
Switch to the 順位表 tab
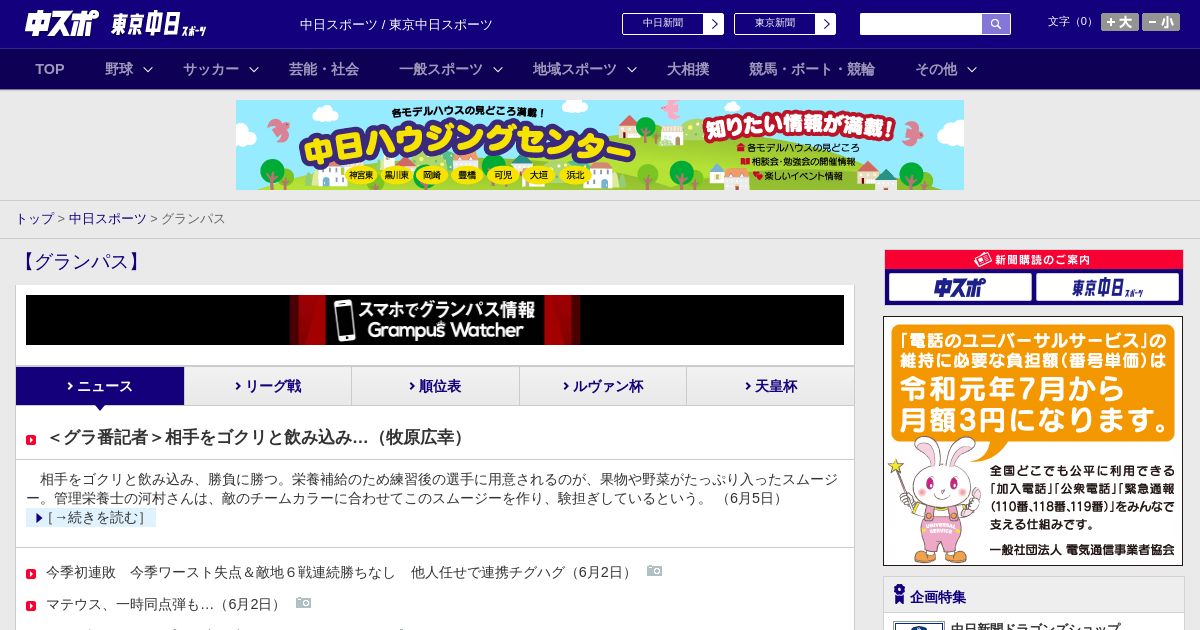pos(435,386)
